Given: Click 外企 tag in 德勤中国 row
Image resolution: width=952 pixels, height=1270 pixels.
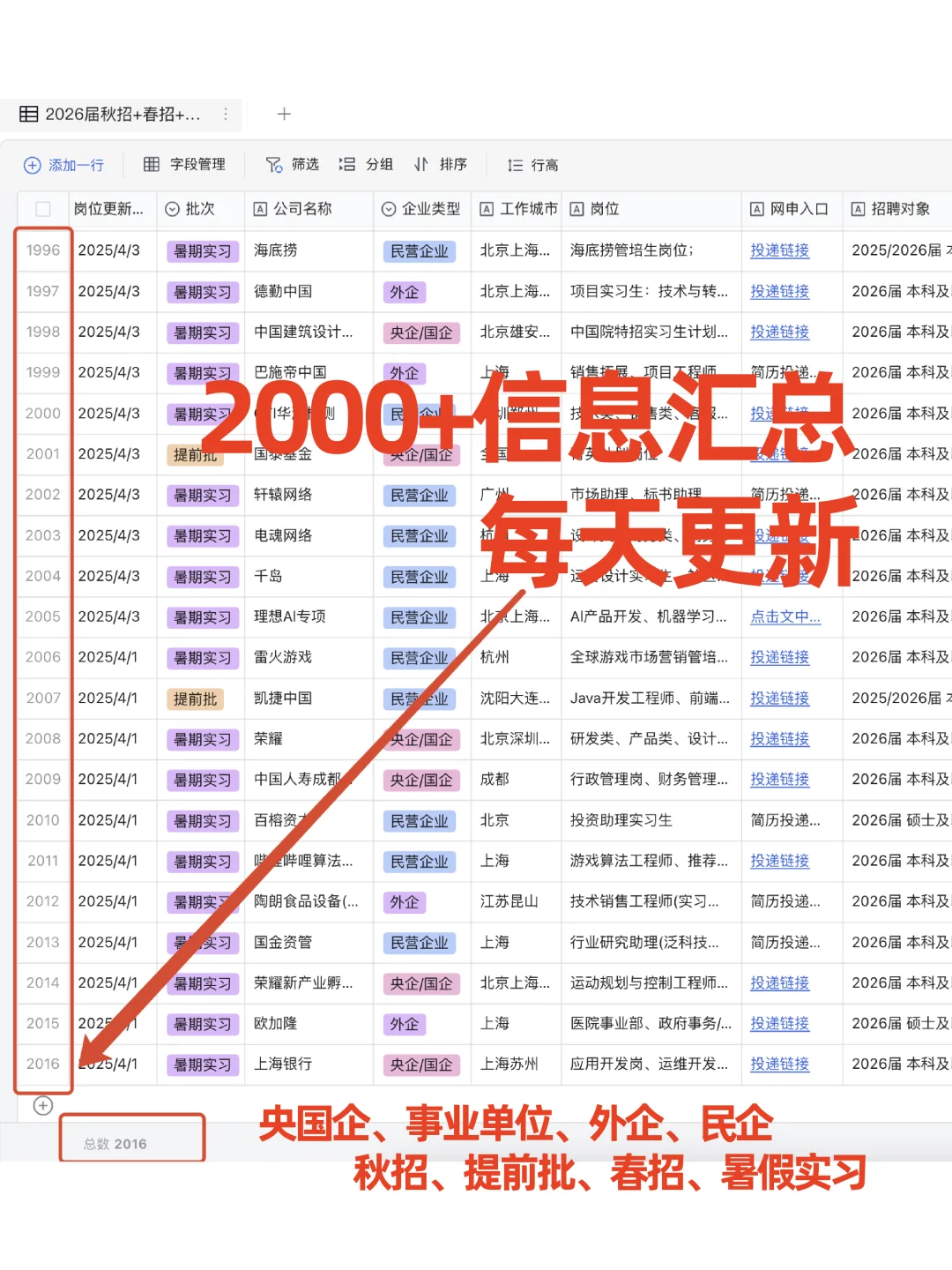Looking at the screenshot, I should click(x=405, y=292).
